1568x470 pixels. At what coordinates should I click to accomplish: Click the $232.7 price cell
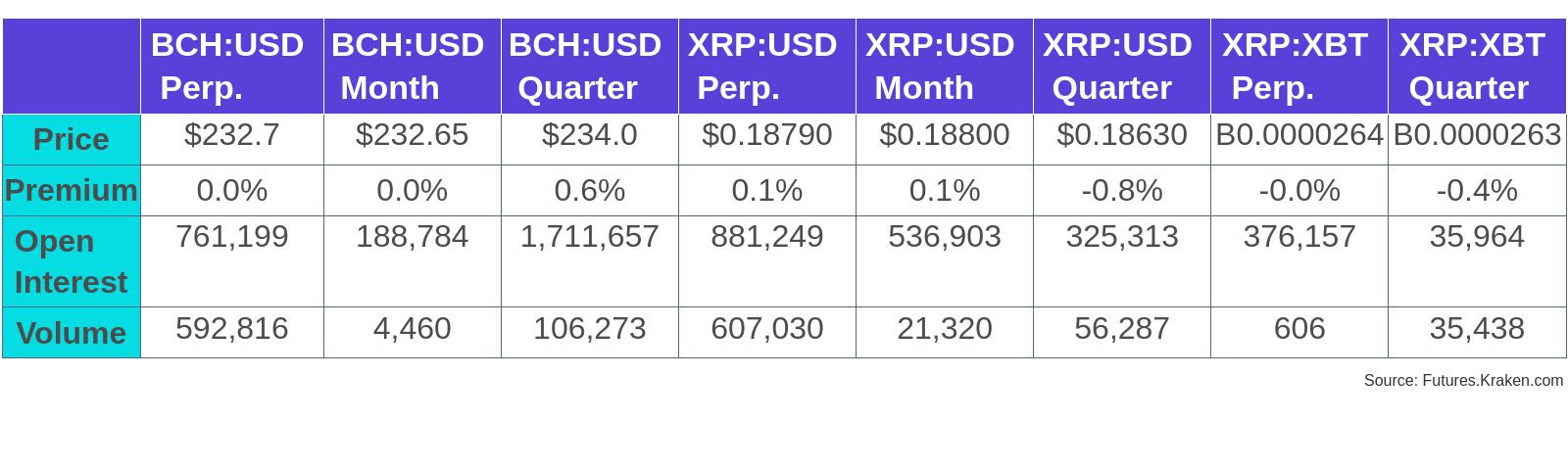(x=231, y=135)
